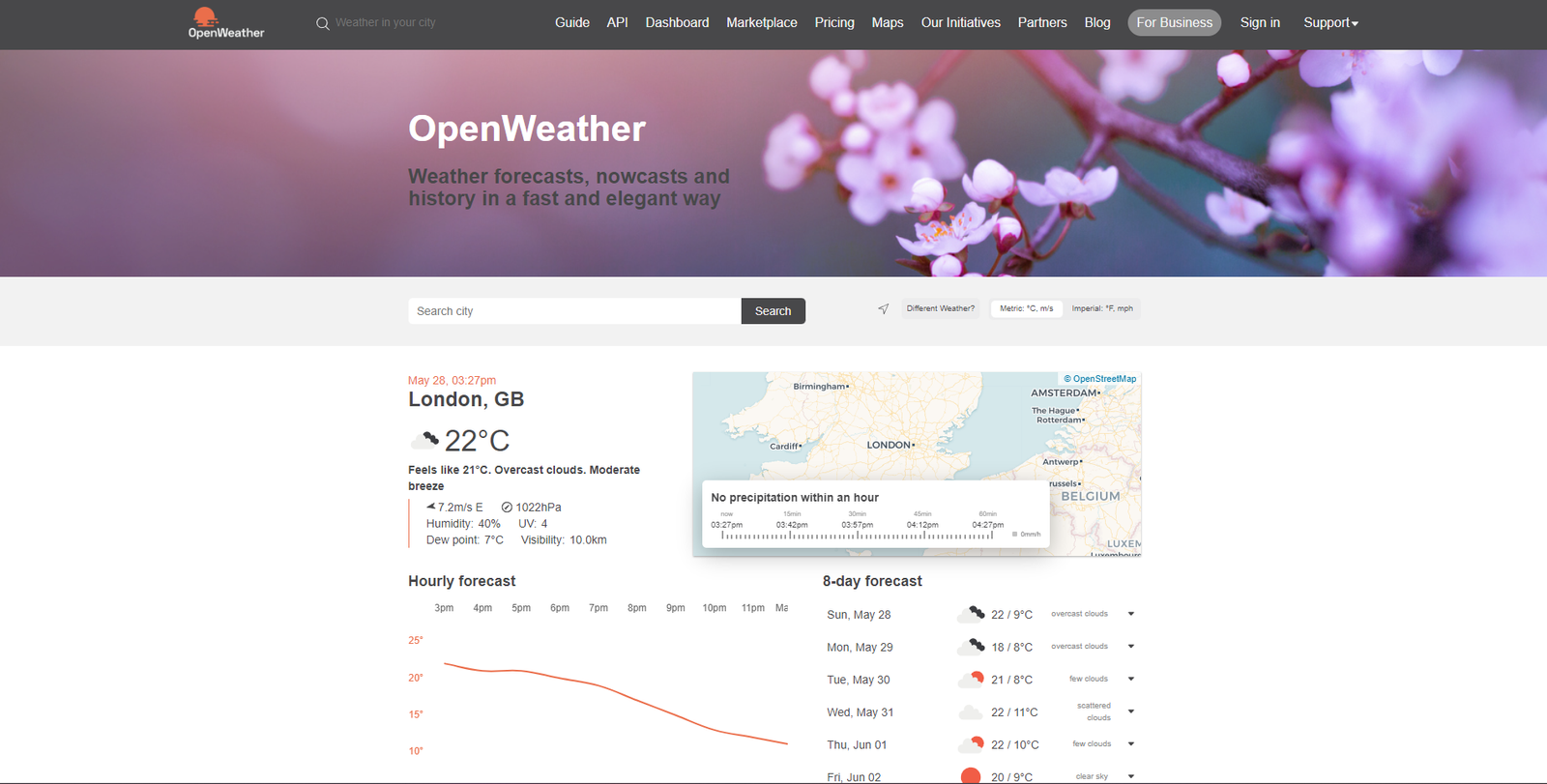Screen dimensions: 1547x784
Task: Click the cloud icon for Wed, May 31
Action: click(971, 712)
